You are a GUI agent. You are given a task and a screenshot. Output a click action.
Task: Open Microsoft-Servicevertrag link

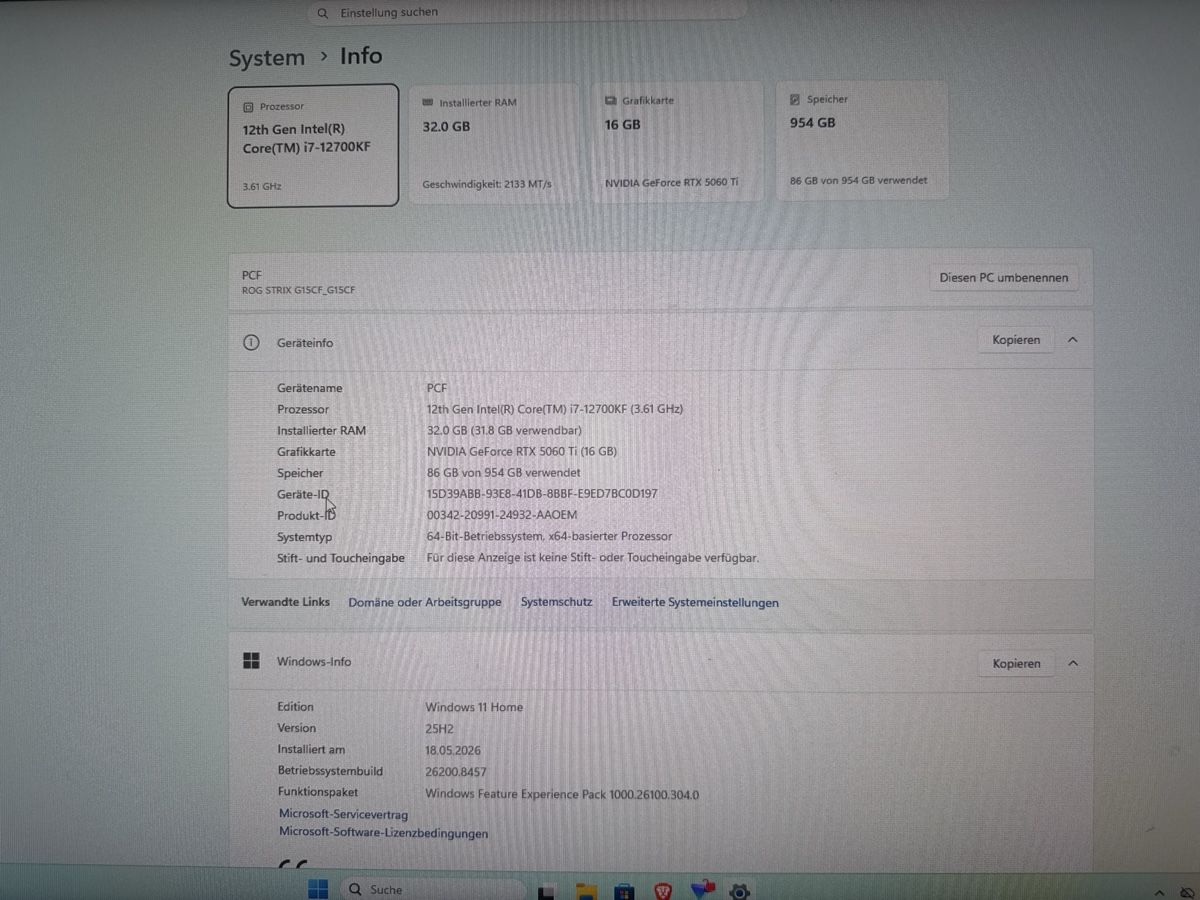coord(343,815)
